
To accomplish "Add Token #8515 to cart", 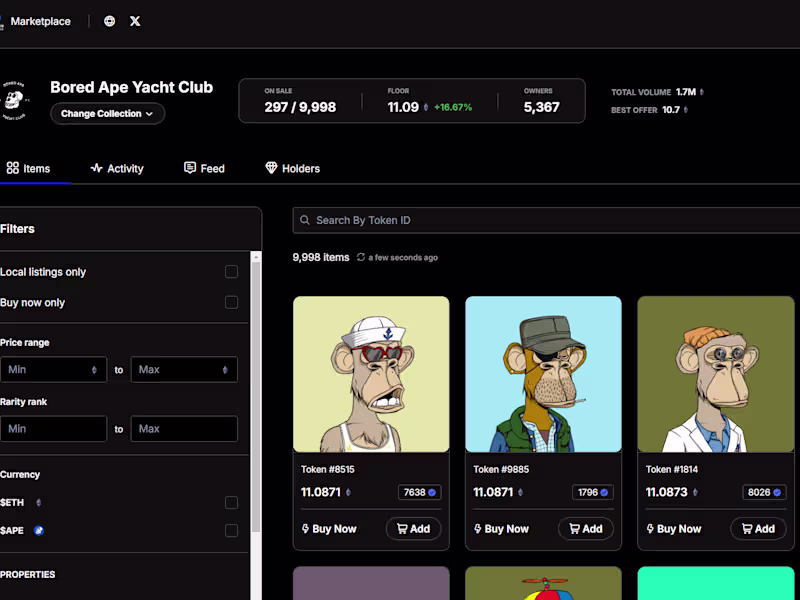I will [413, 529].
